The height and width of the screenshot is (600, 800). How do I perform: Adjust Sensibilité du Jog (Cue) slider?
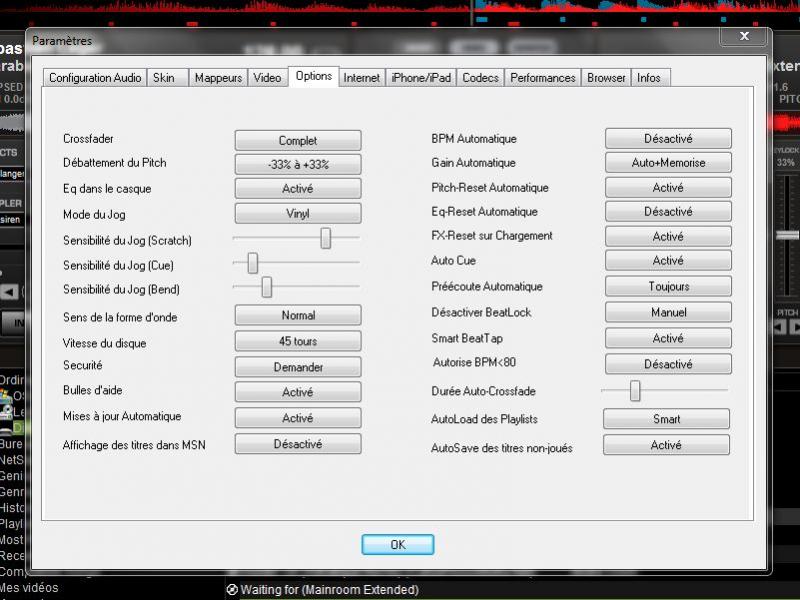click(253, 263)
